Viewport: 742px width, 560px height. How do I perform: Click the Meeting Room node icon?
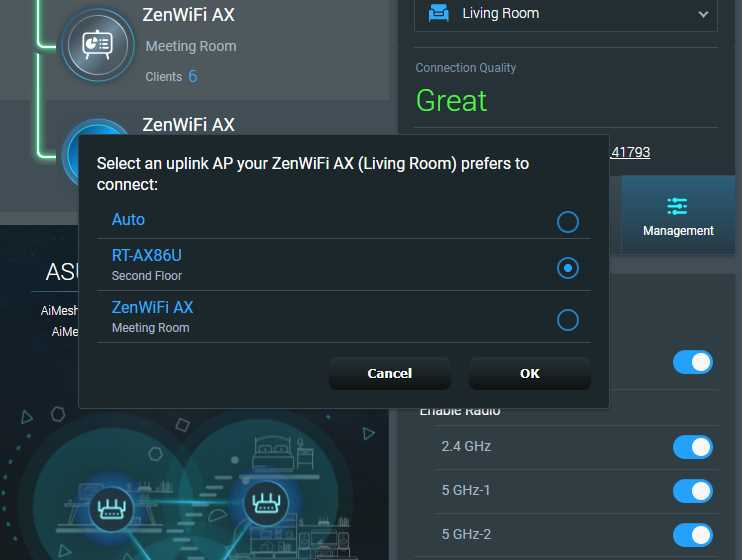click(x=98, y=45)
